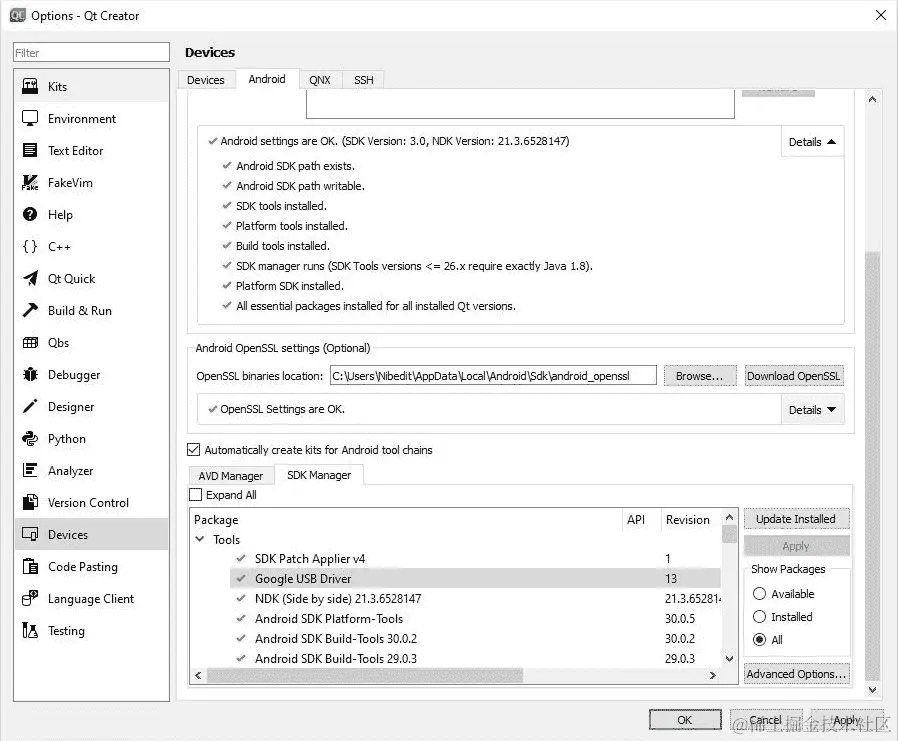This screenshot has height=741, width=898.
Task: Expand the OpenSSL settings Details panel
Action: point(812,410)
